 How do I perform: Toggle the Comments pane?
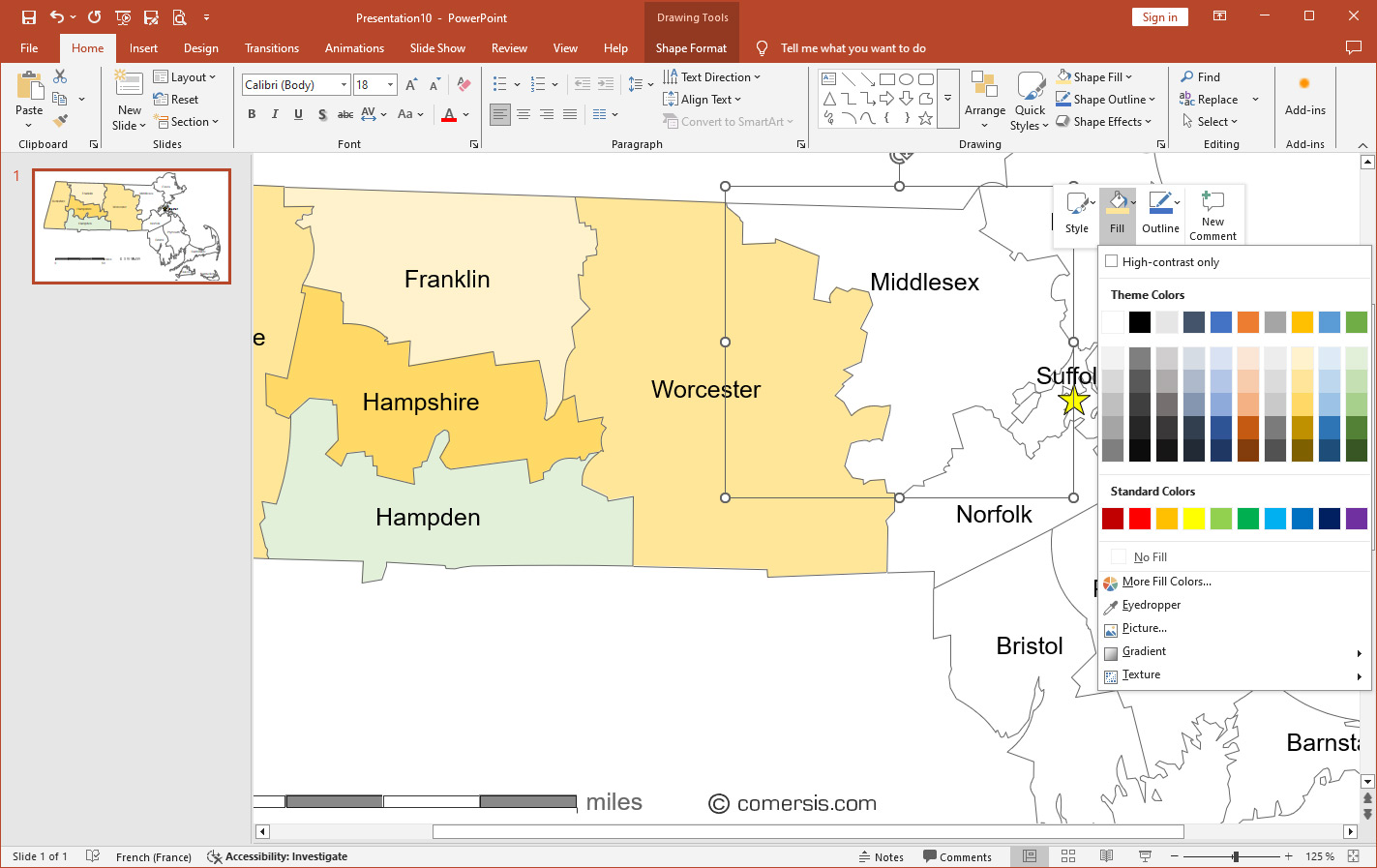[x=957, y=856]
